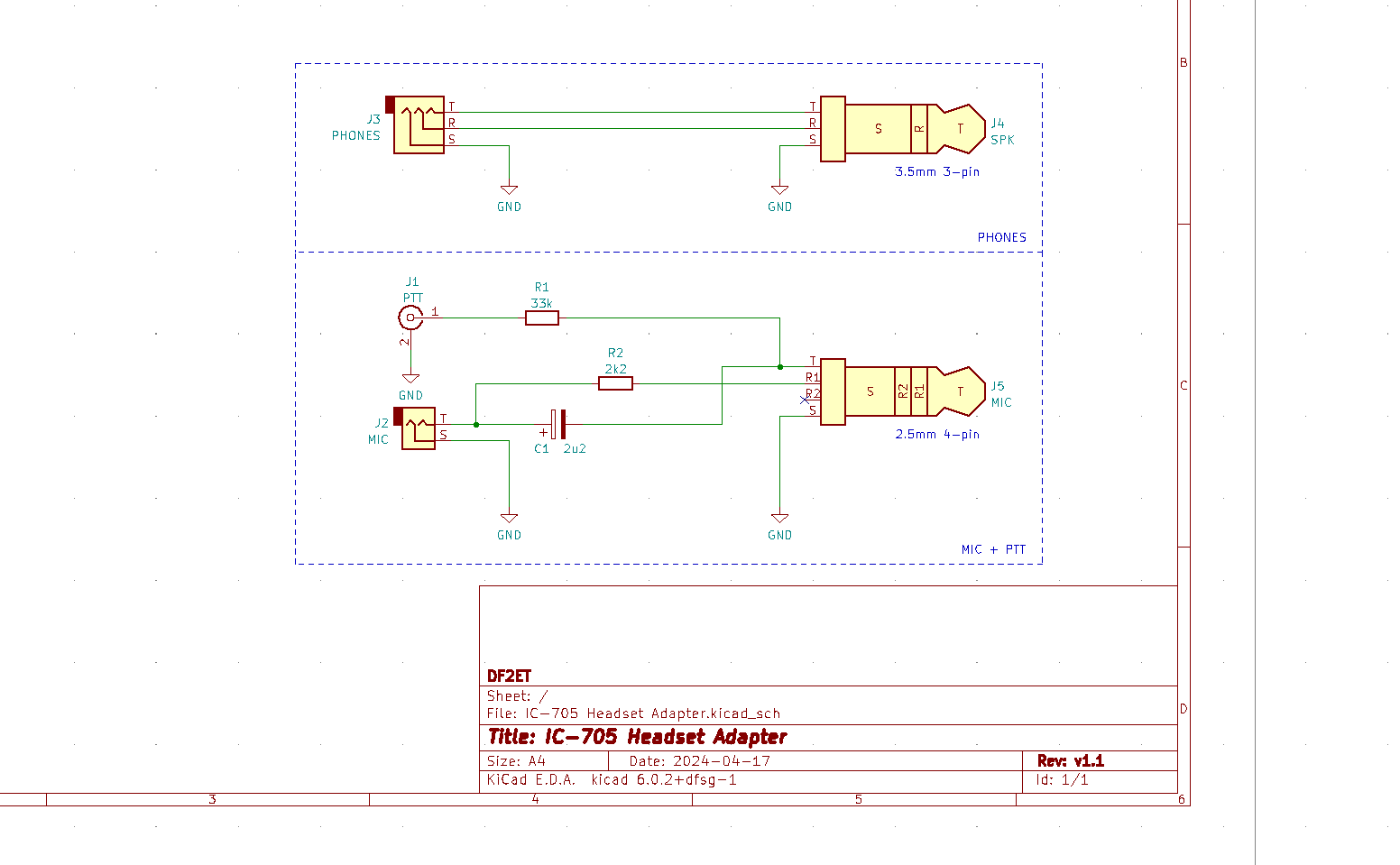
Task: Select the R1 33k resistor symbol
Action: click(x=541, y=317)
